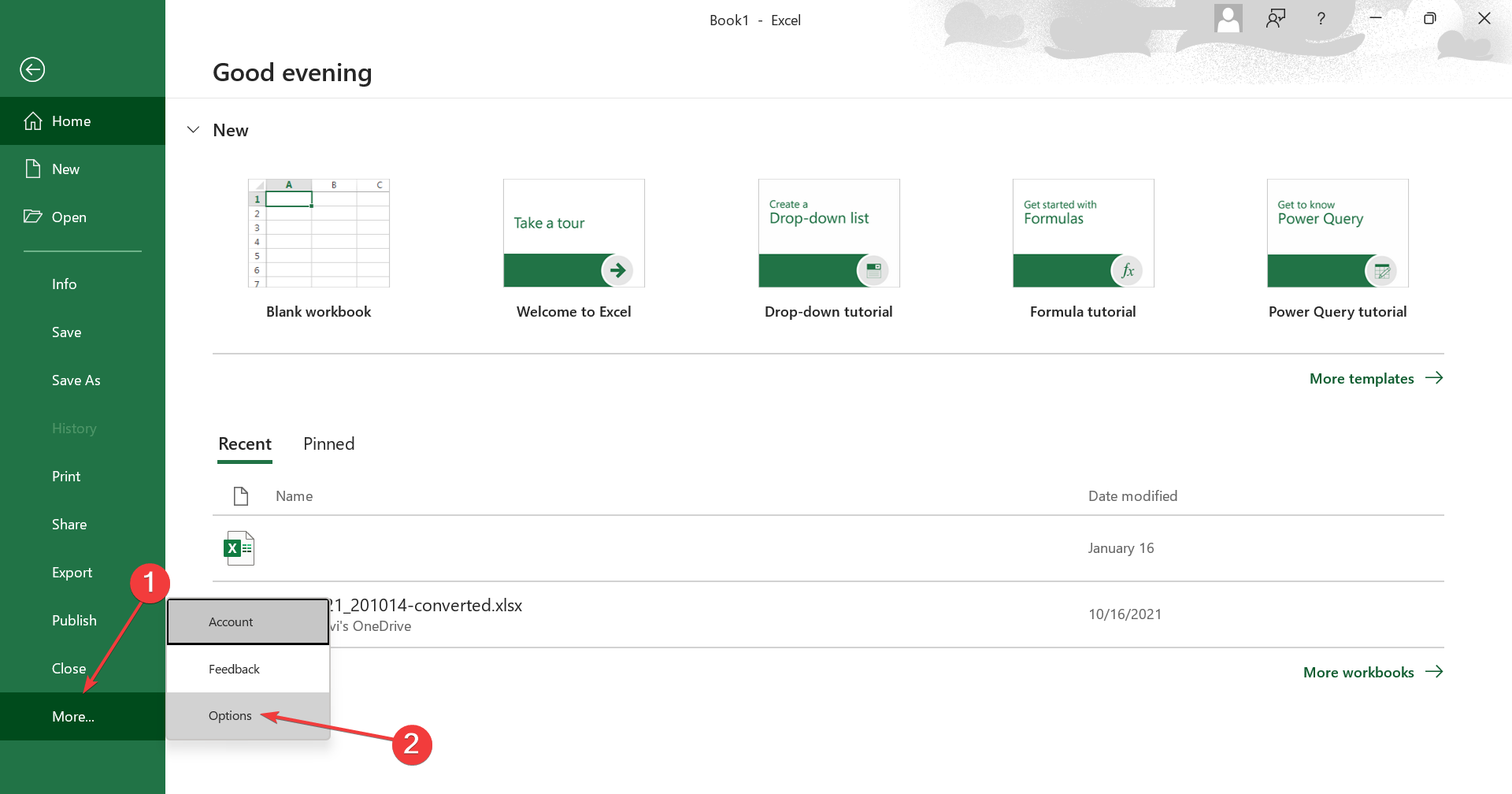Open the Welcome to Excel template
This screenshot has height=794, width=1512.
[574, 233]
